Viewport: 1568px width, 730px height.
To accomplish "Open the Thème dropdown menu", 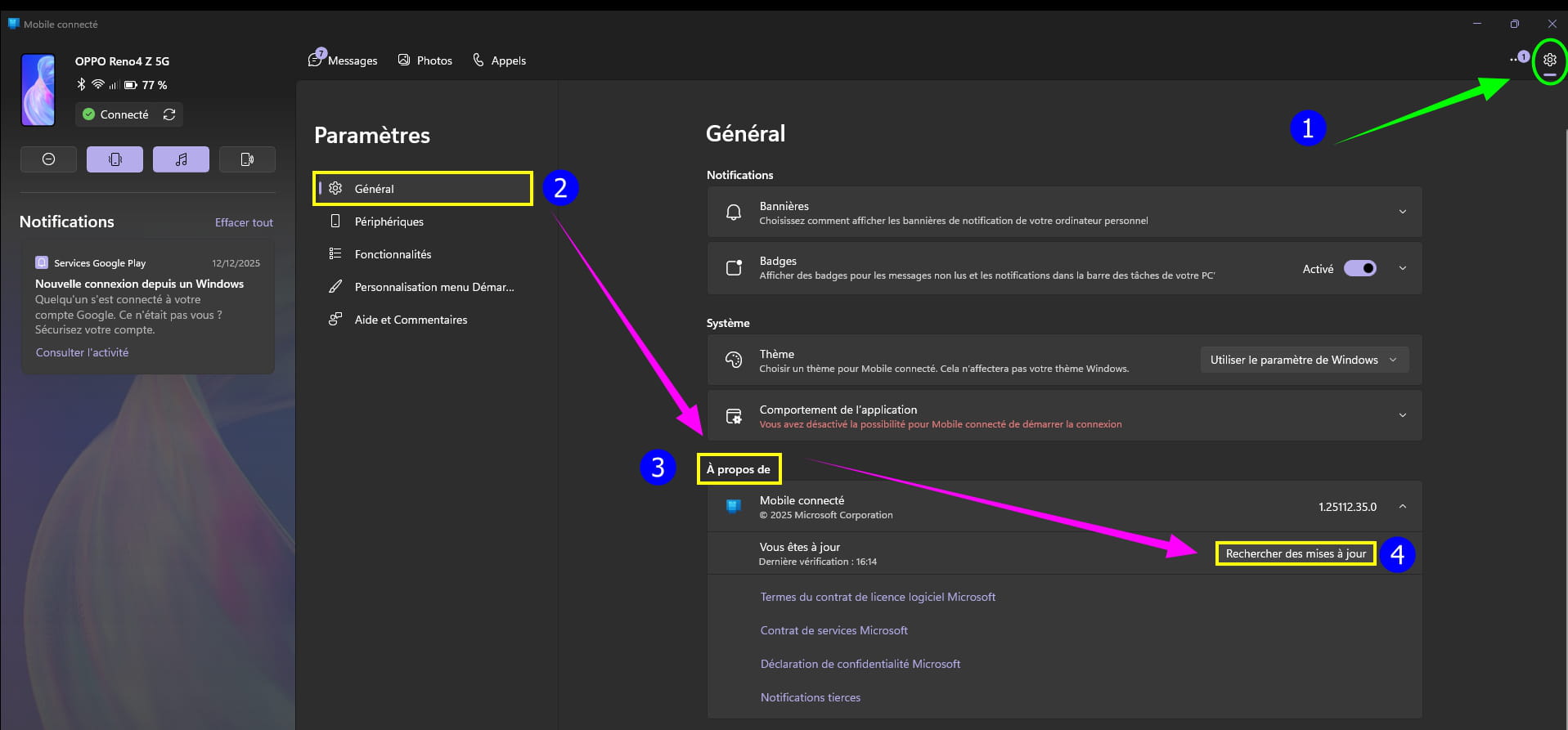I will pos(1304,360).
